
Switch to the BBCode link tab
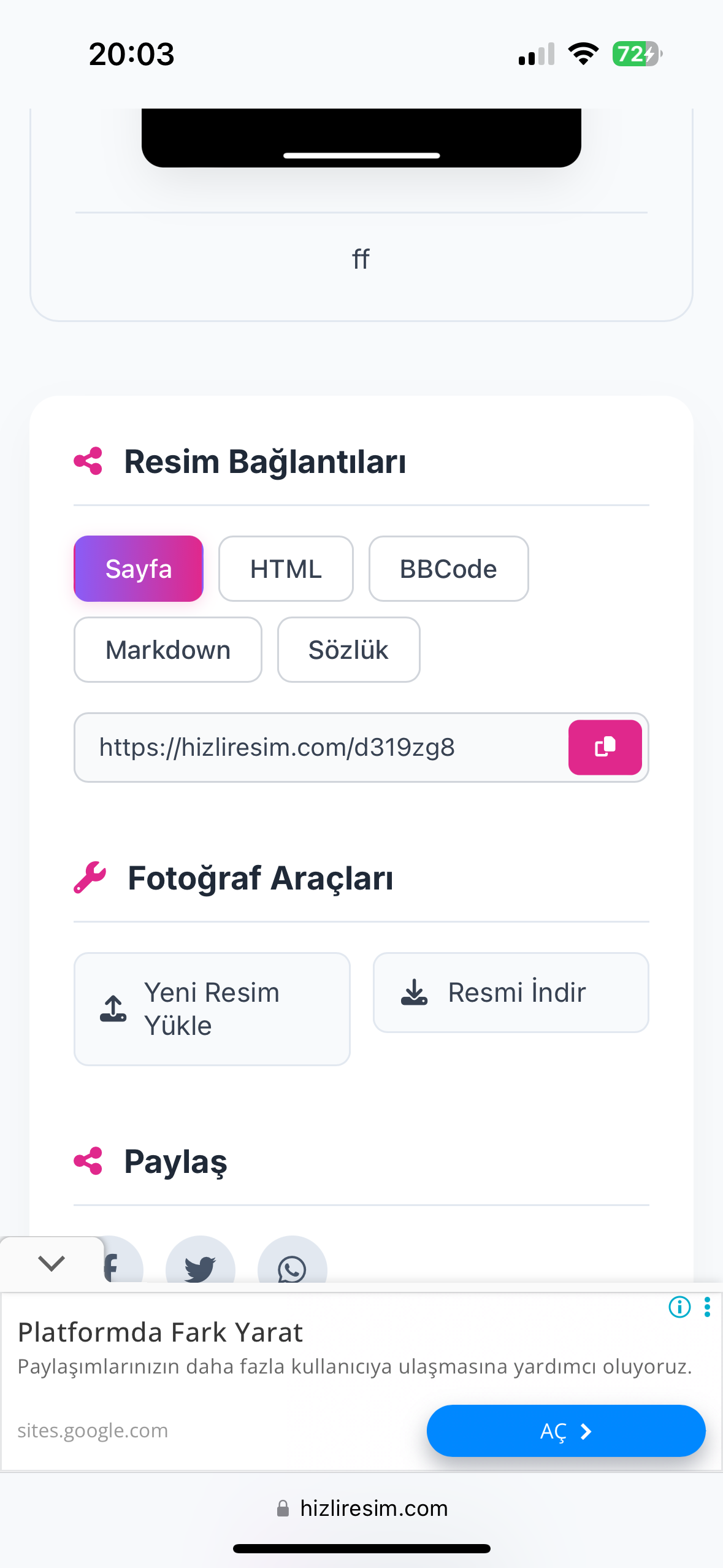tap(448, 569)
